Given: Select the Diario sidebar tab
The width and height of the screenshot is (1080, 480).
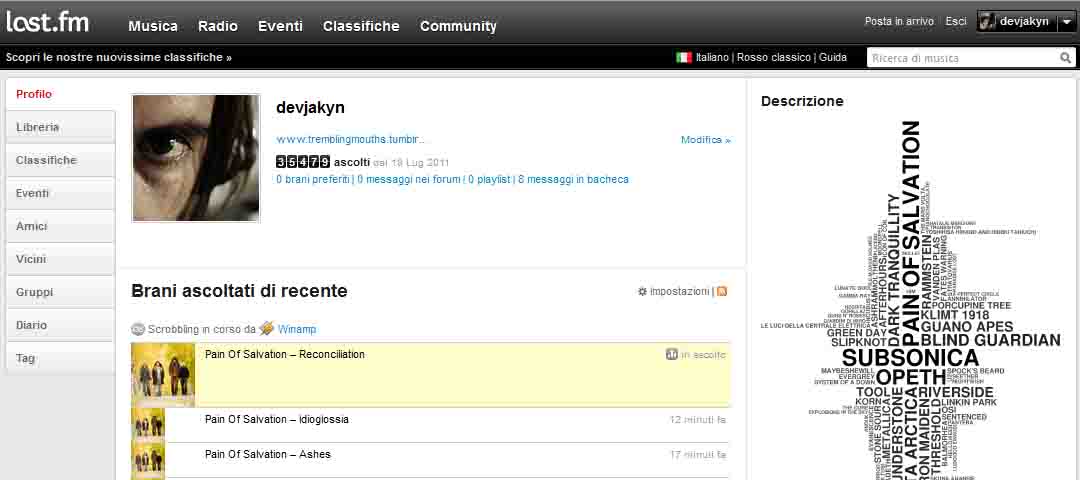Looking at the screenshot, I should 61,325.
